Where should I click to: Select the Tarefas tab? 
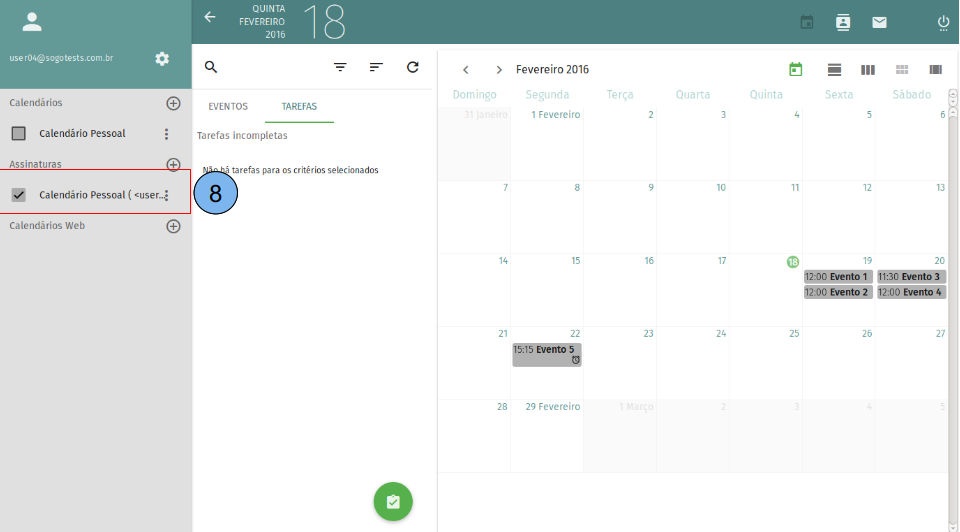pos(299,106)
